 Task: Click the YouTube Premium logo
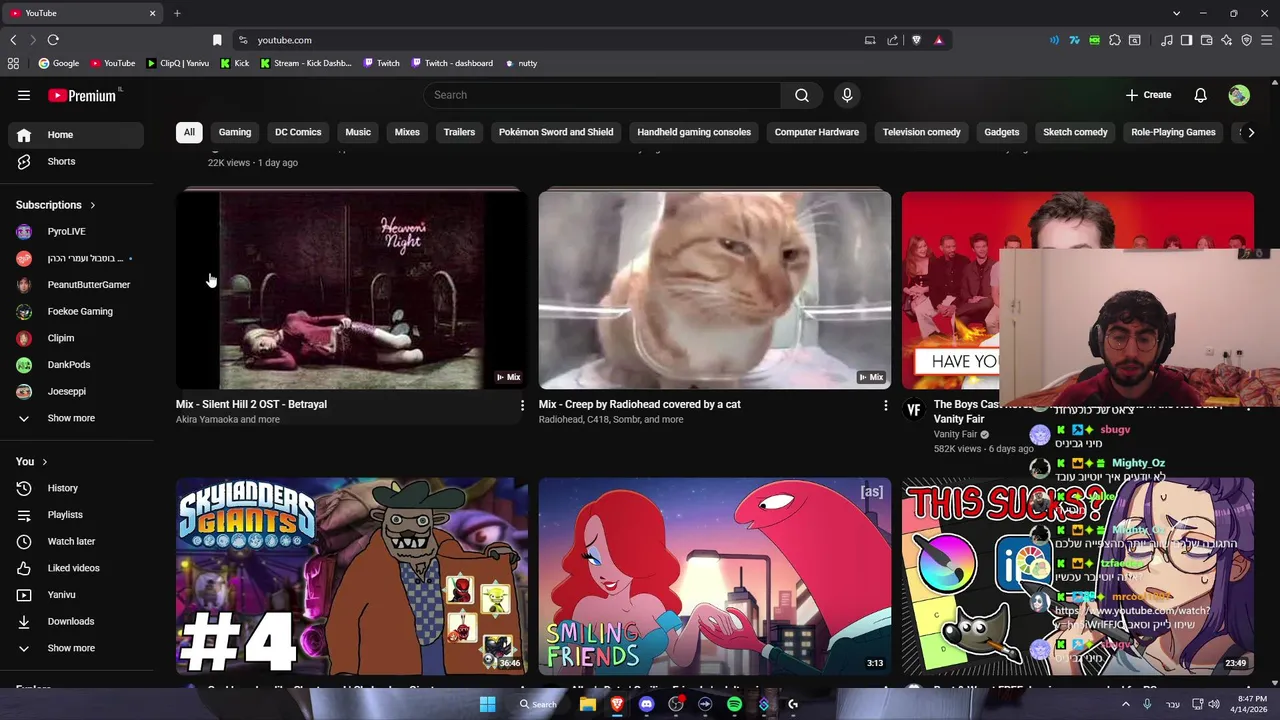pyautogui.click(x=84, y=95)
